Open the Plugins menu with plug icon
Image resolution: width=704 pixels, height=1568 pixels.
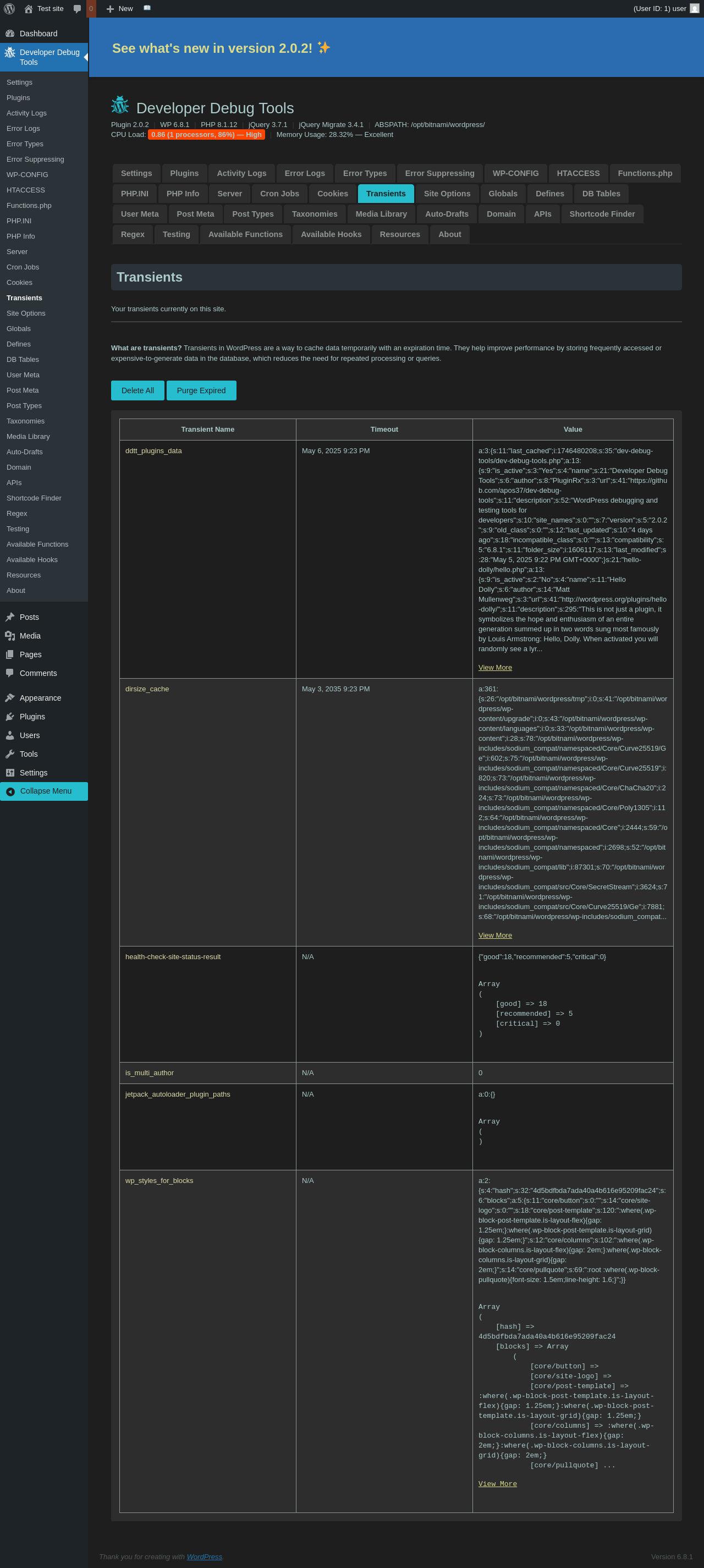tap(32, 717)
